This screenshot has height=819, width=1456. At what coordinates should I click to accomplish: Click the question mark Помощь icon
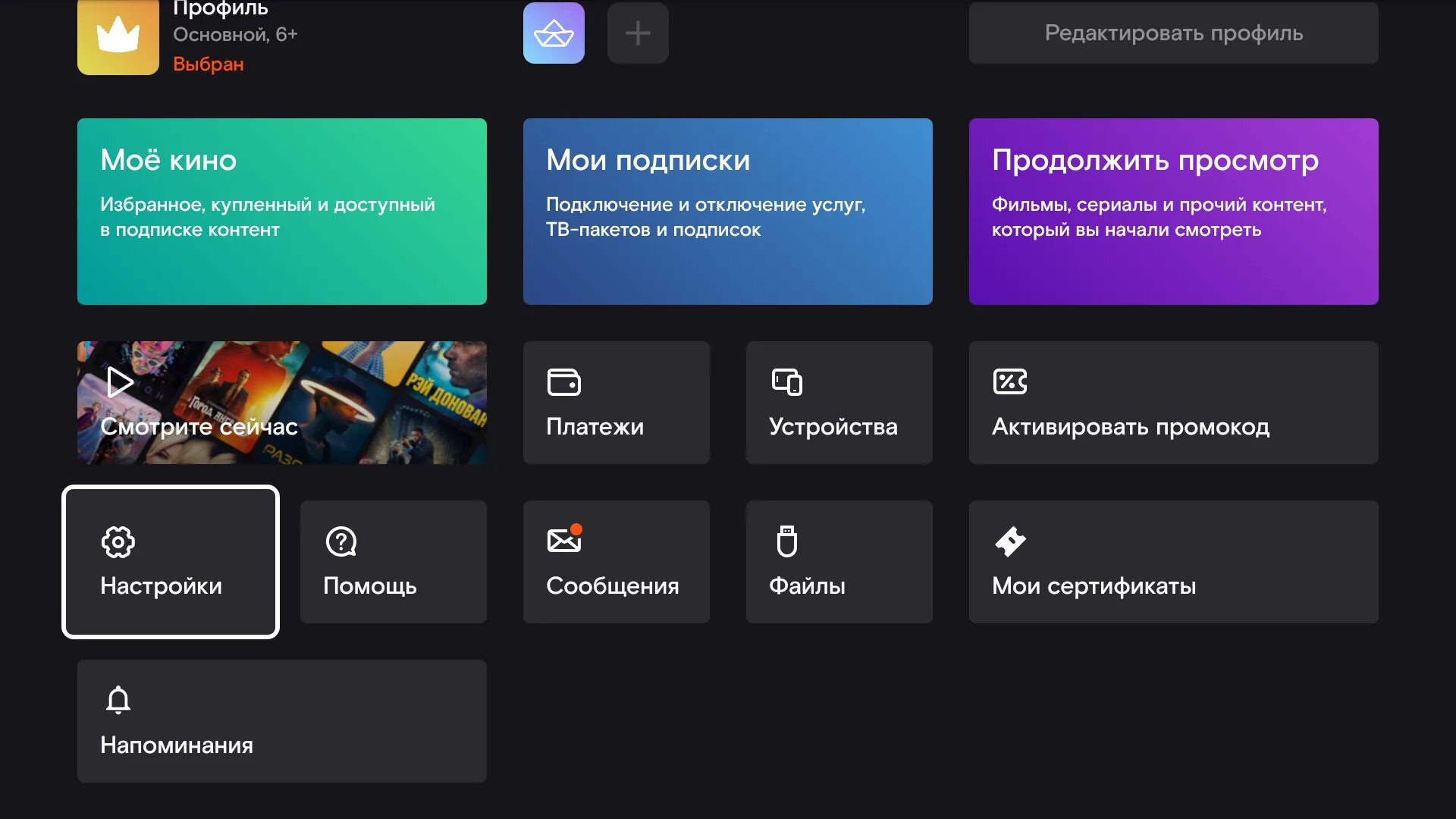[x=341, y=541]
